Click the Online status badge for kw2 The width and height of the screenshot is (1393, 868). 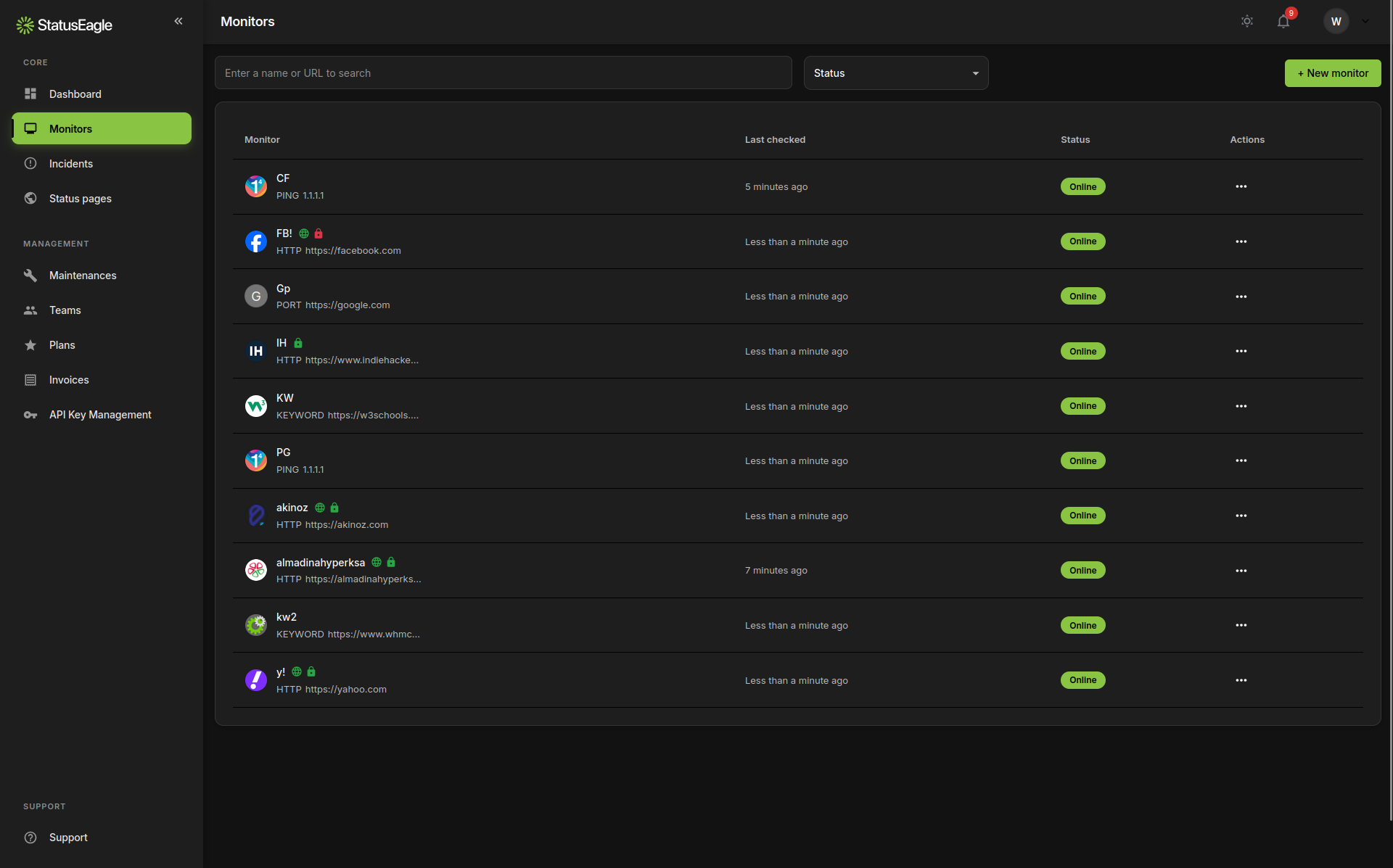1082,624
